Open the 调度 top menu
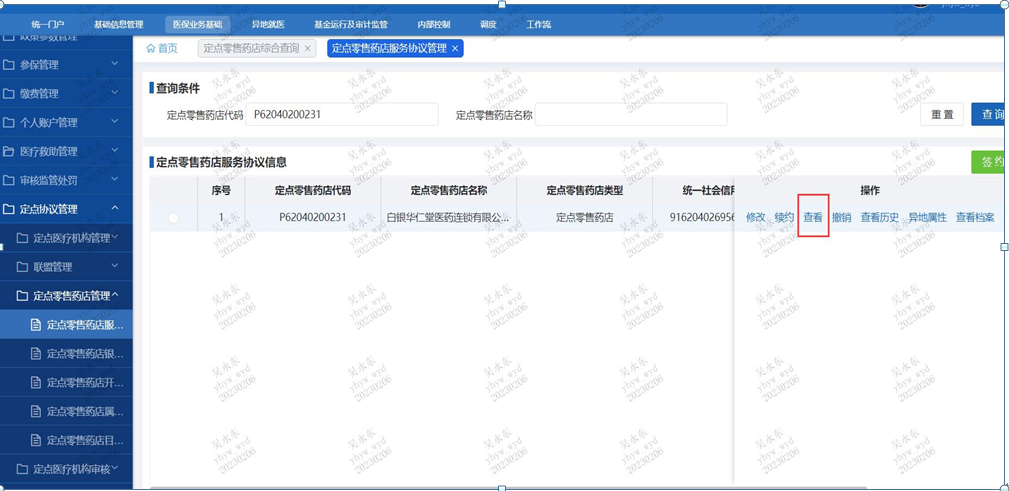 pos(488,24)
